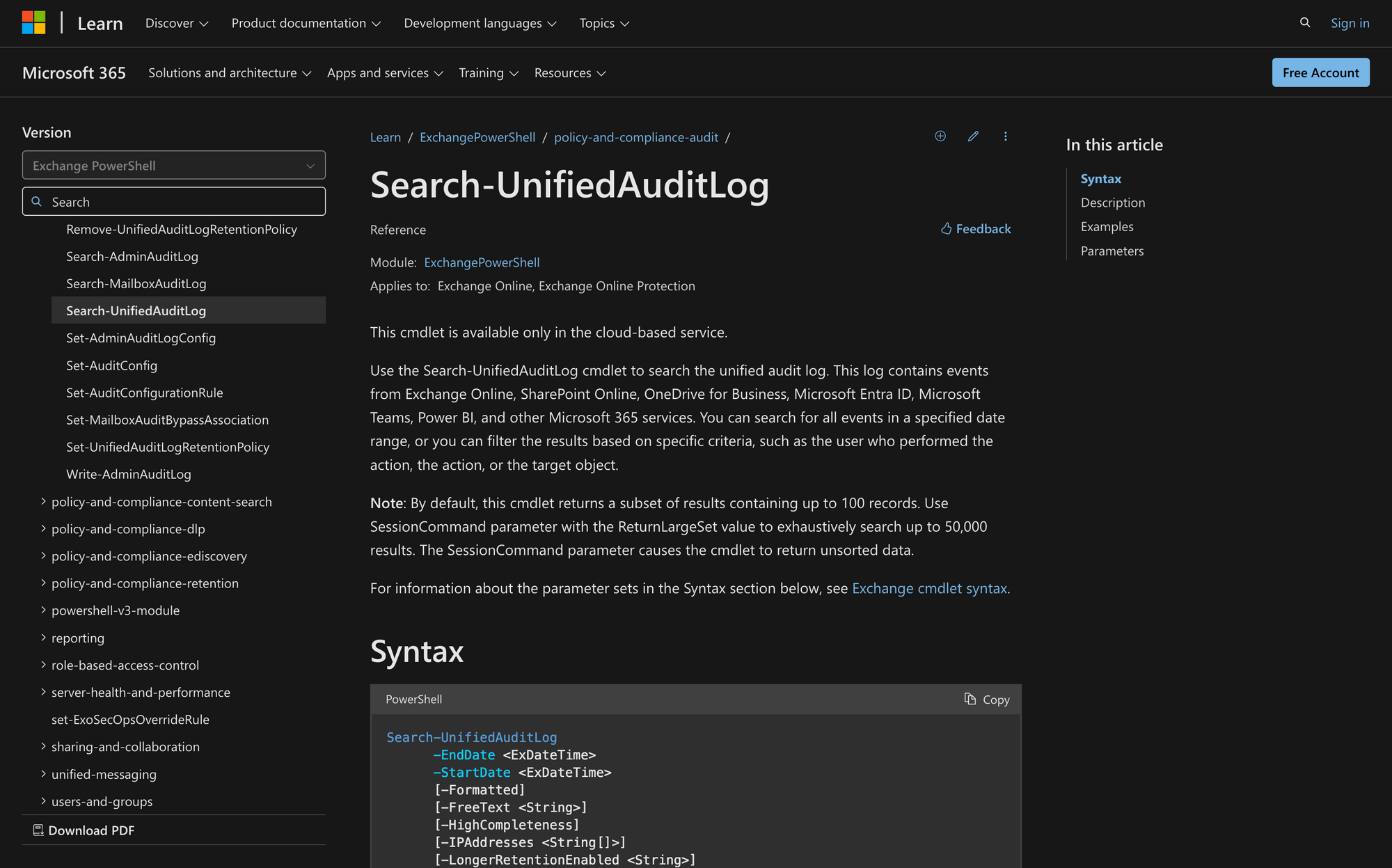
Task: Select Set-AuditConfig in the sidebar
Action: (x=111, y=365)
